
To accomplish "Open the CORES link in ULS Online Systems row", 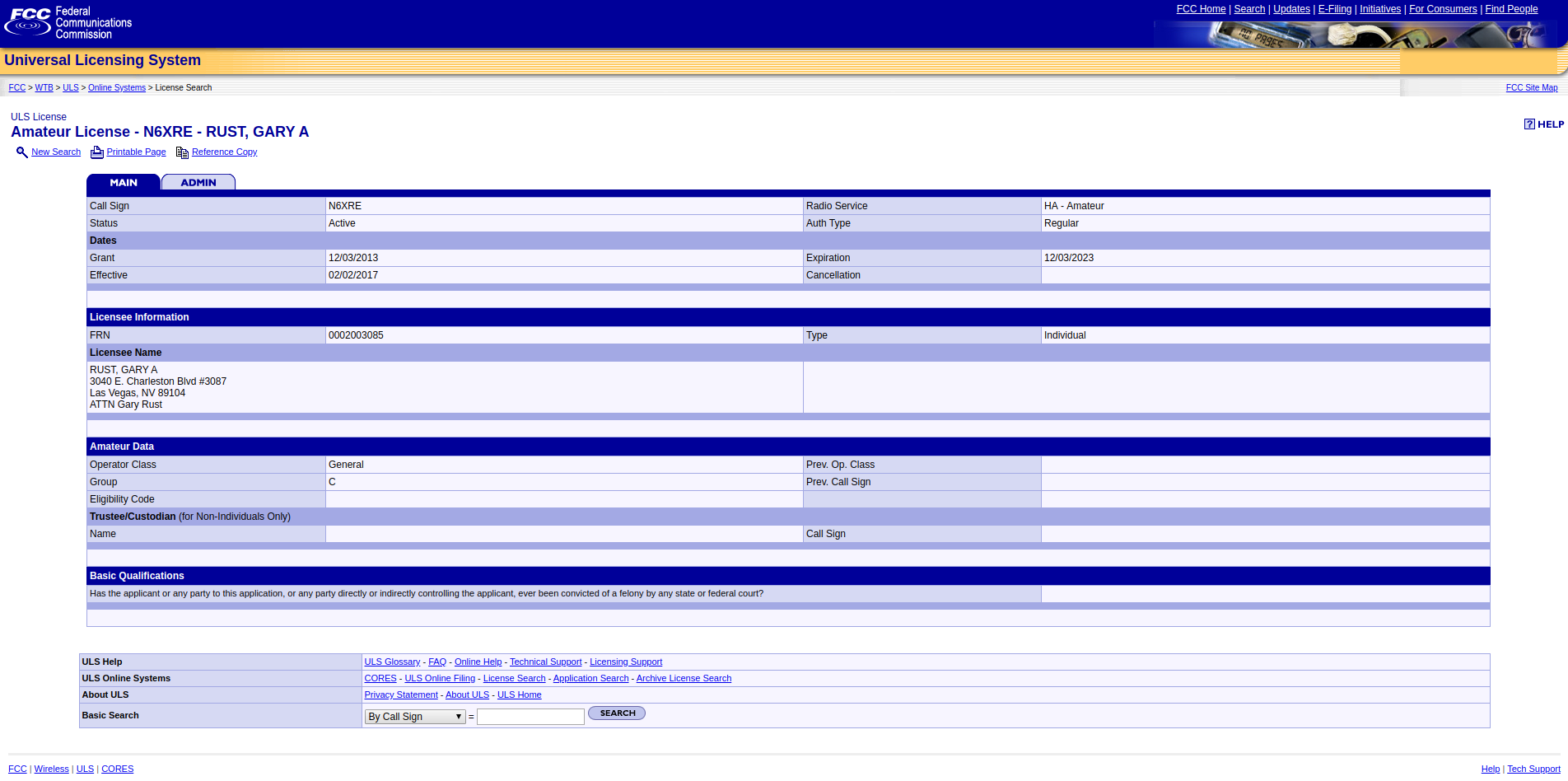I will pyautogui.click(x=380, y=679).
